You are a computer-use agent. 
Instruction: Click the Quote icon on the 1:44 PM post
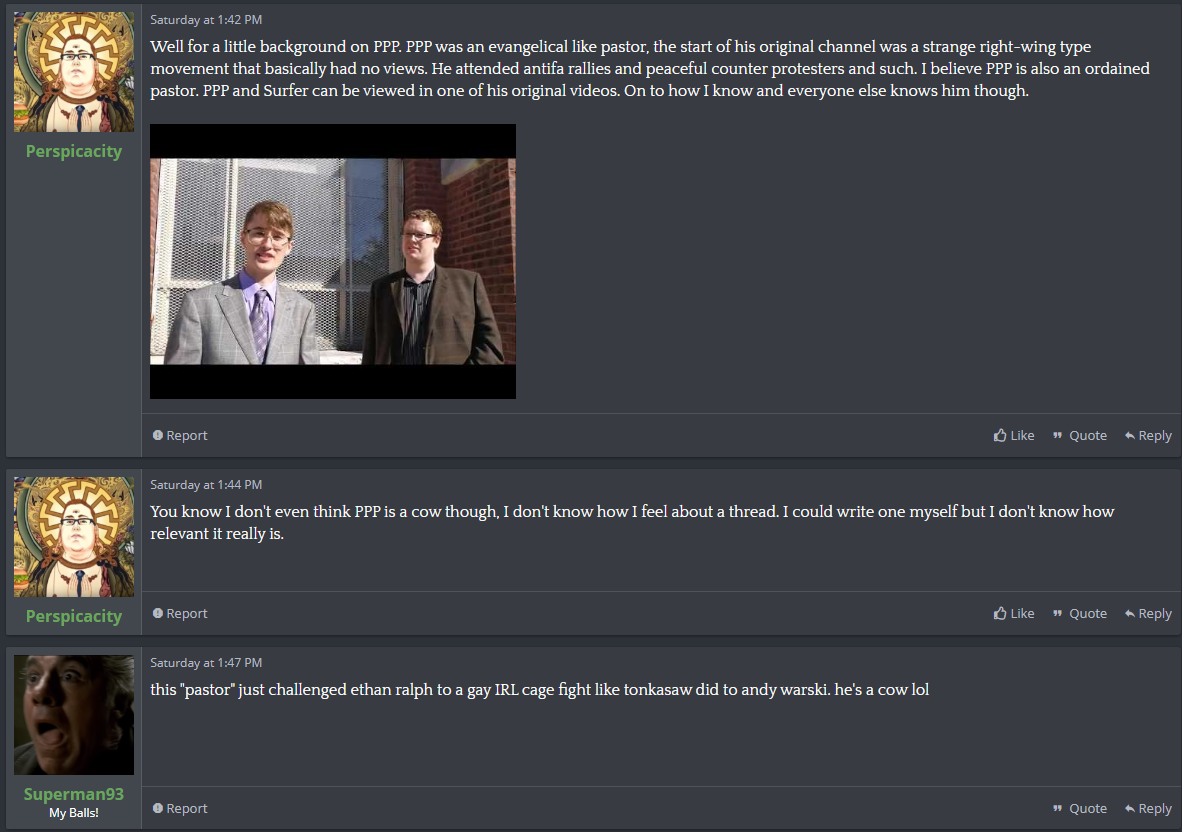1057,613
